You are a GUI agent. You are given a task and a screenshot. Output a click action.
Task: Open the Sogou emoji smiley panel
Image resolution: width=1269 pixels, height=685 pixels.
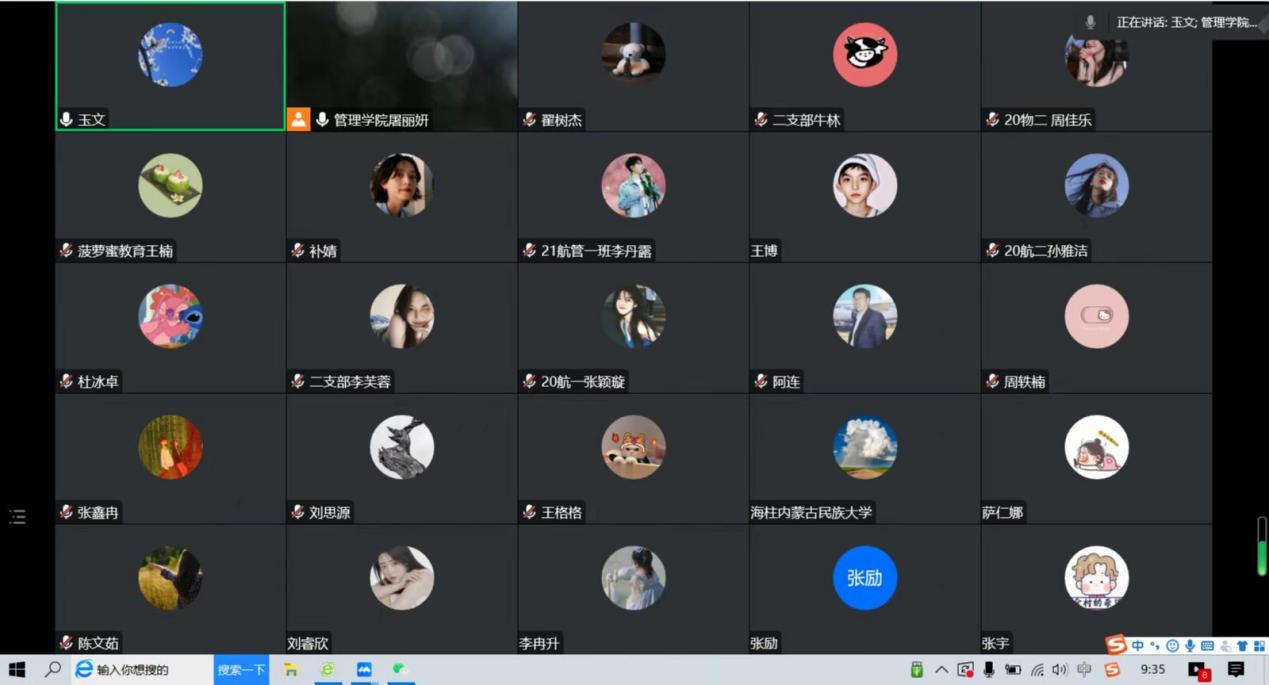1172,646
